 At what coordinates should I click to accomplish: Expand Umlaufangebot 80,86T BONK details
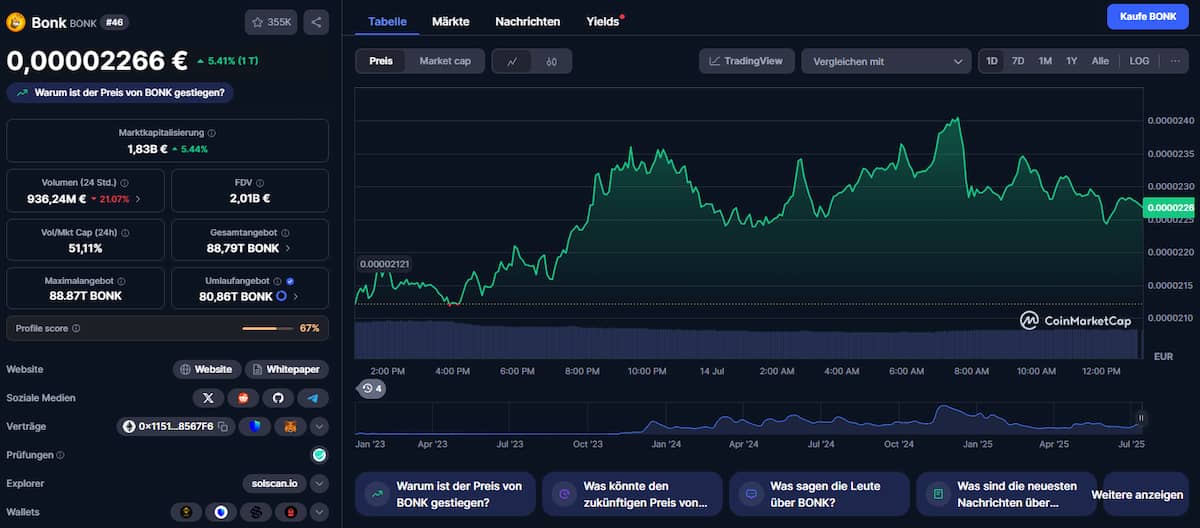[x=298, y=297]
